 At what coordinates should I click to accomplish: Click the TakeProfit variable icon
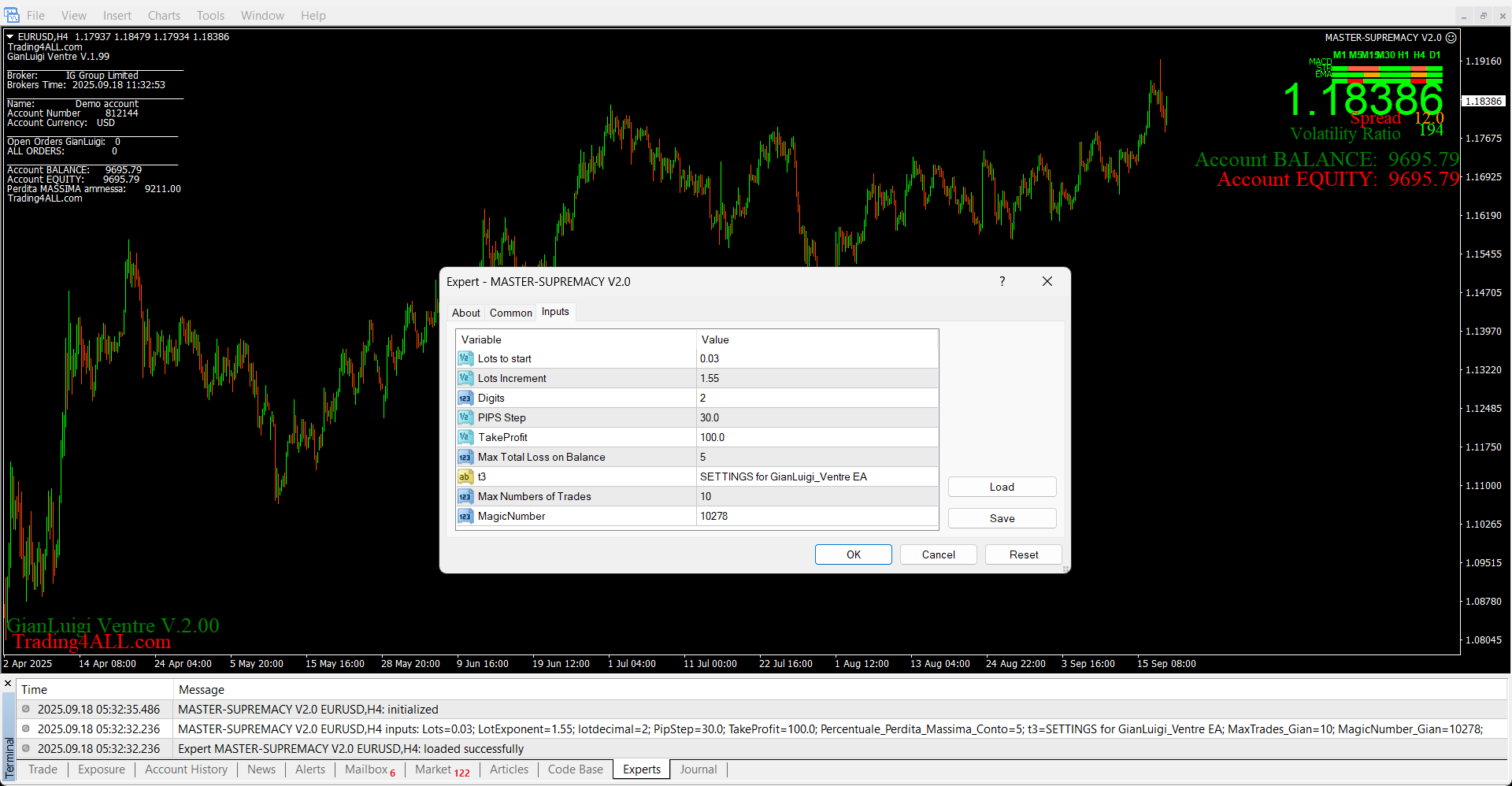[465, 437]
